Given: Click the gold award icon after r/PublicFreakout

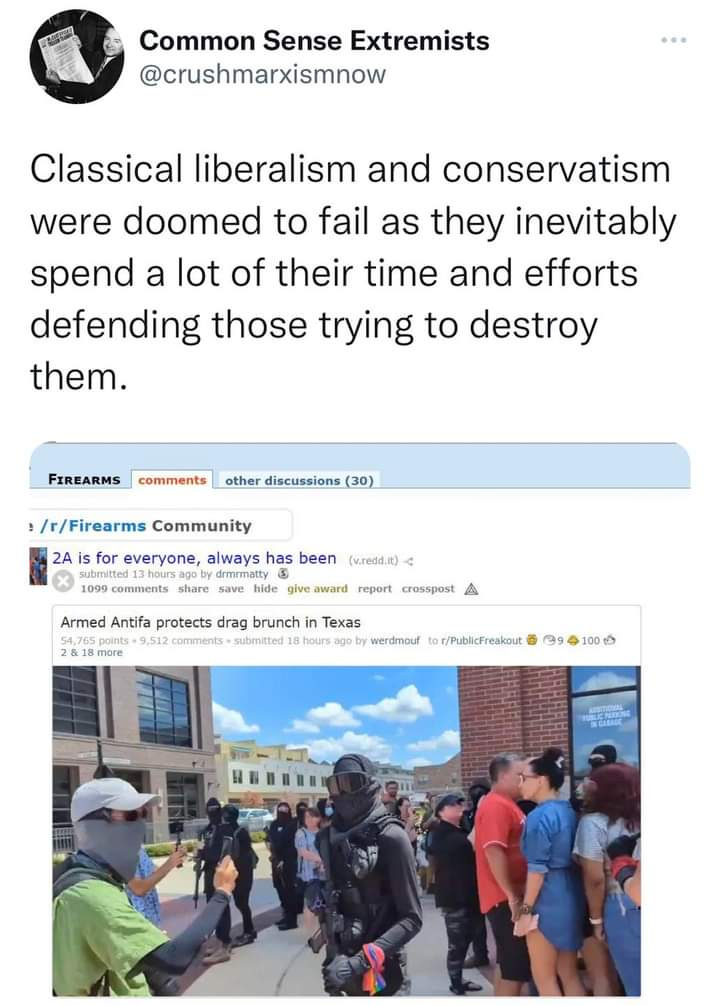Looking at the screenshot, I should pyautogui.click(x=532, y=640).
